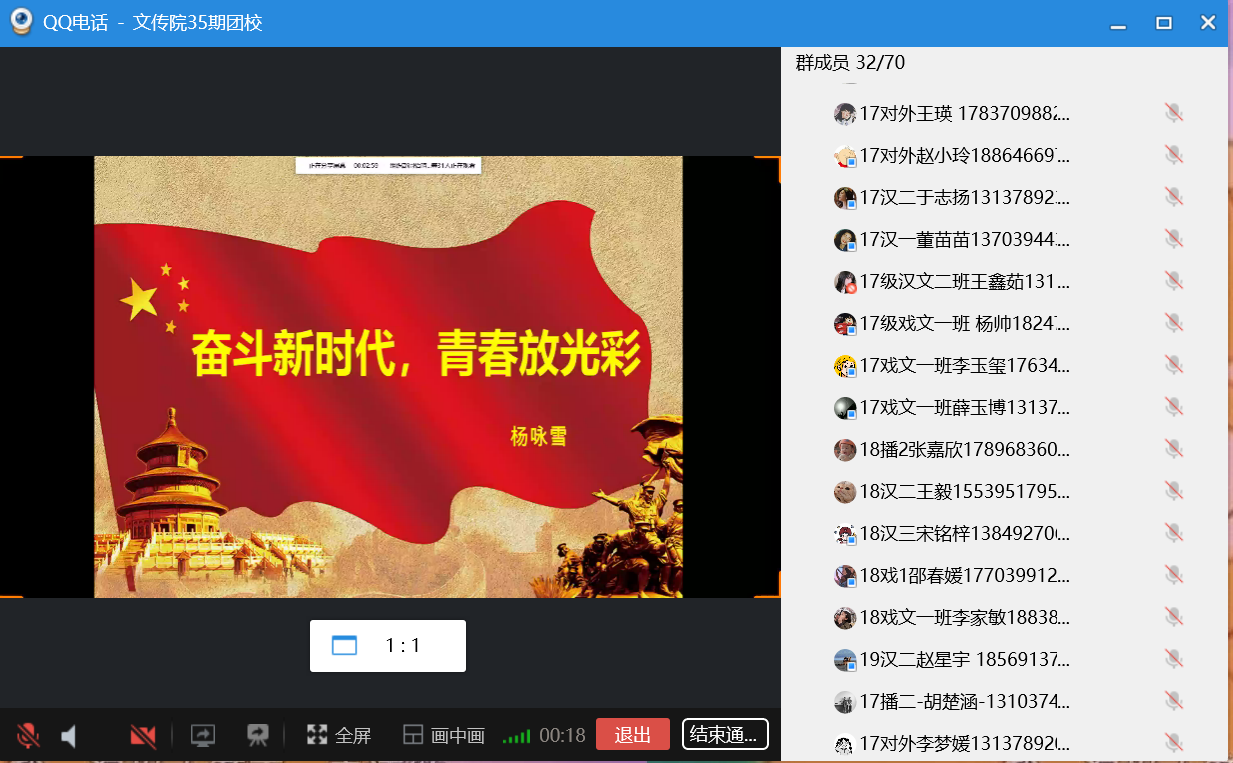This screenshot has width=1233, height=763.
Task: Click muted mic icon beside 17对外王瑛
Action: [1174, 113]
